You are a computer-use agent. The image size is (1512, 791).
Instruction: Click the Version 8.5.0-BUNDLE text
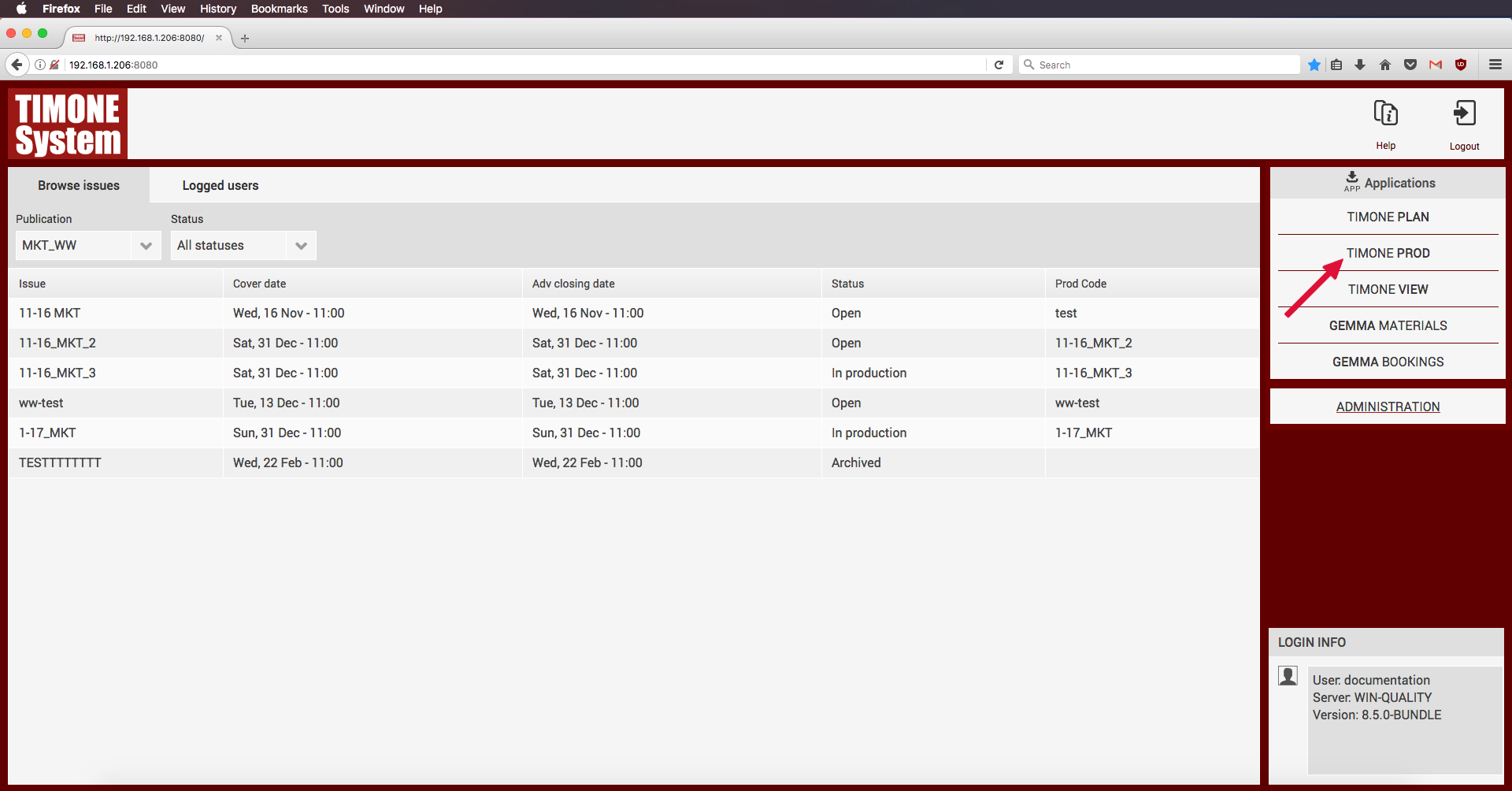point(1377,715)
